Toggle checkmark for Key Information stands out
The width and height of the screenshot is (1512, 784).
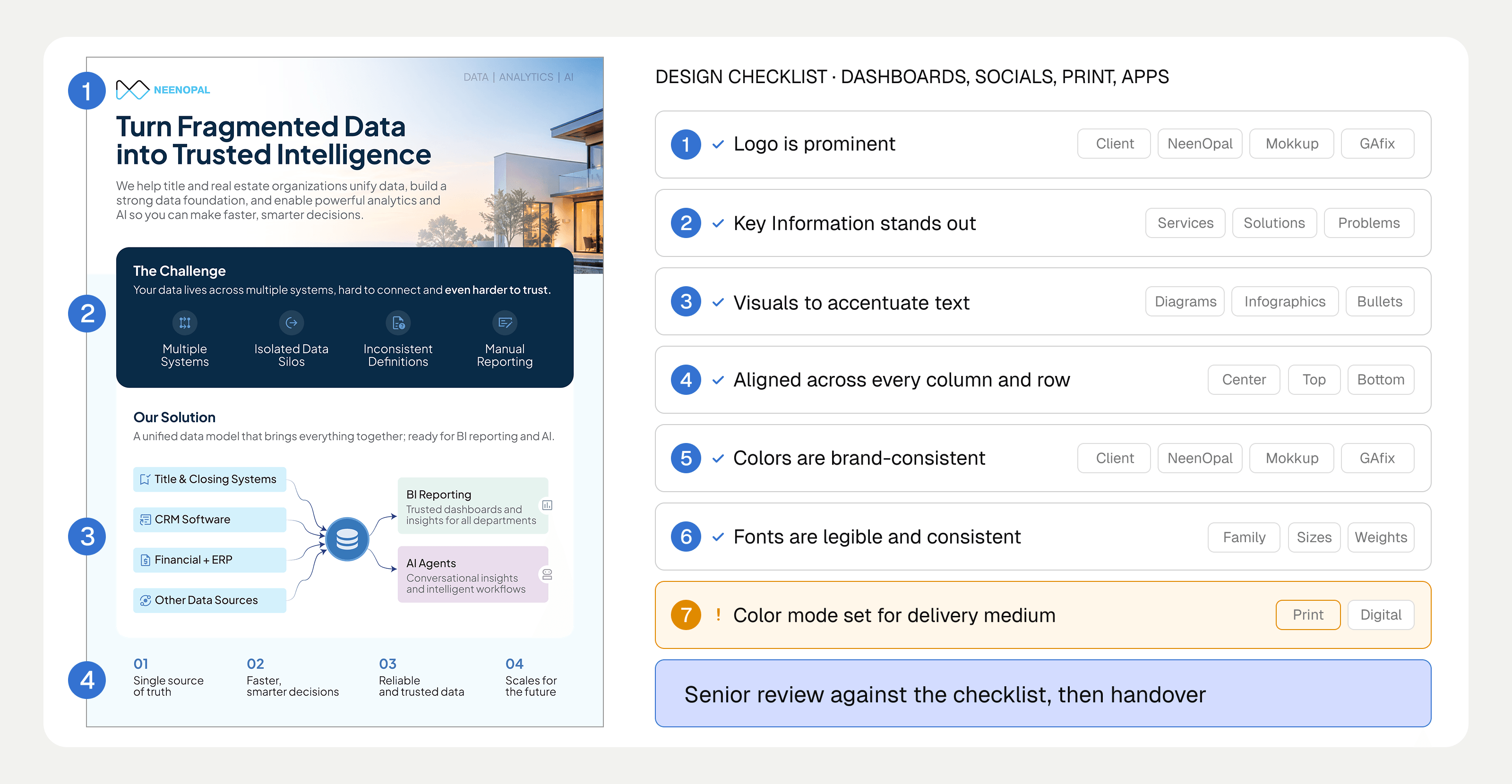[718, 223]
